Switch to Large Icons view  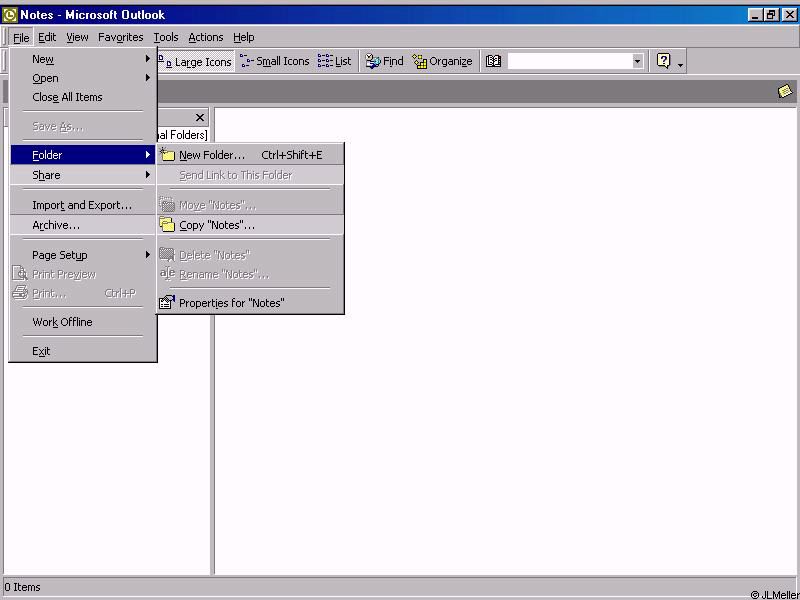point(196,62)
